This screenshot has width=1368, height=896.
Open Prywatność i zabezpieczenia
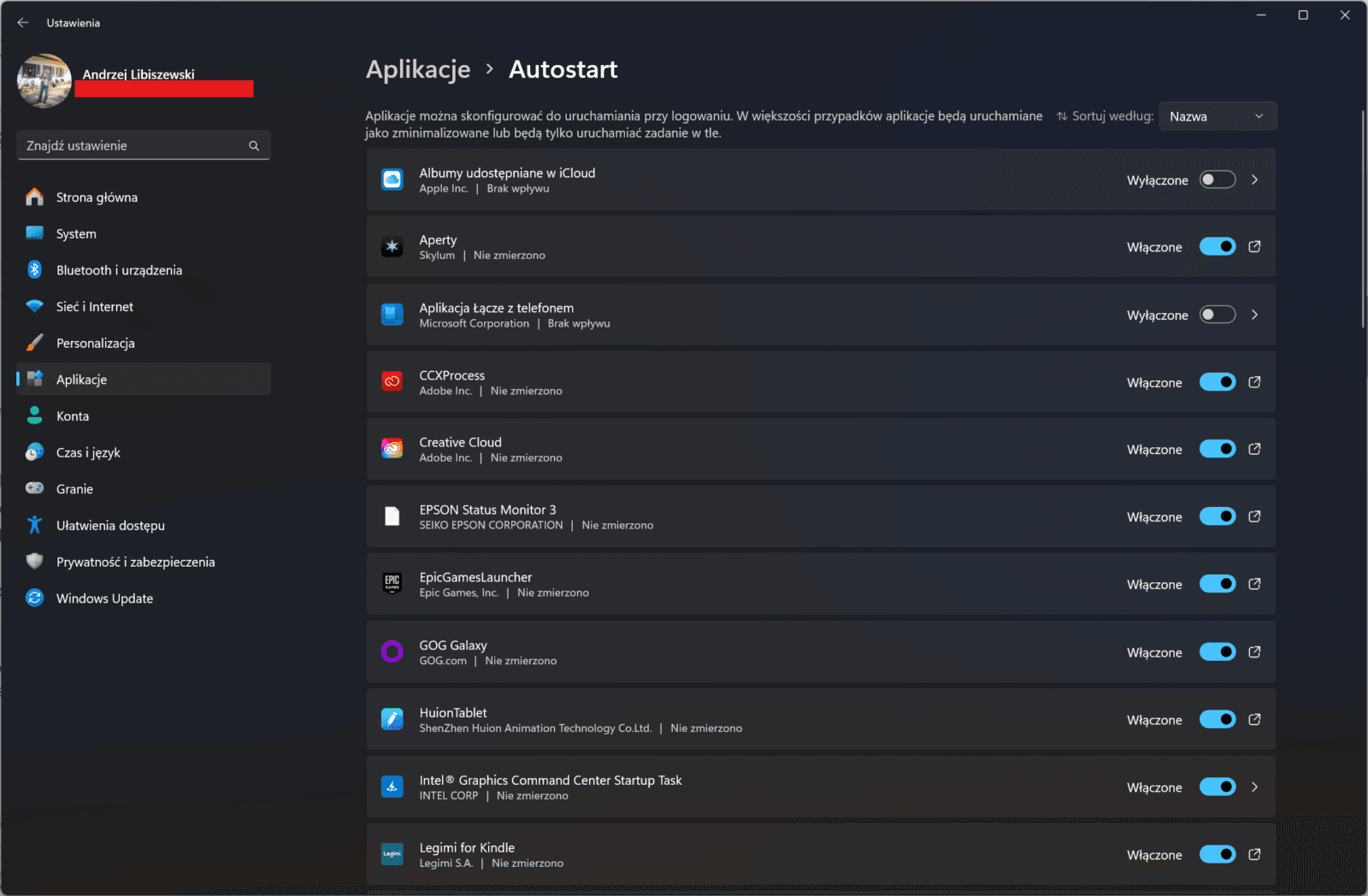coord(144,562)
